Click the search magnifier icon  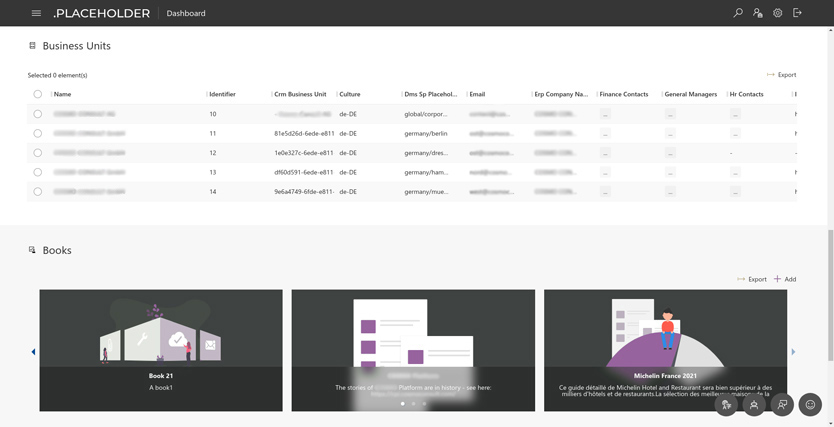[738, 13]
